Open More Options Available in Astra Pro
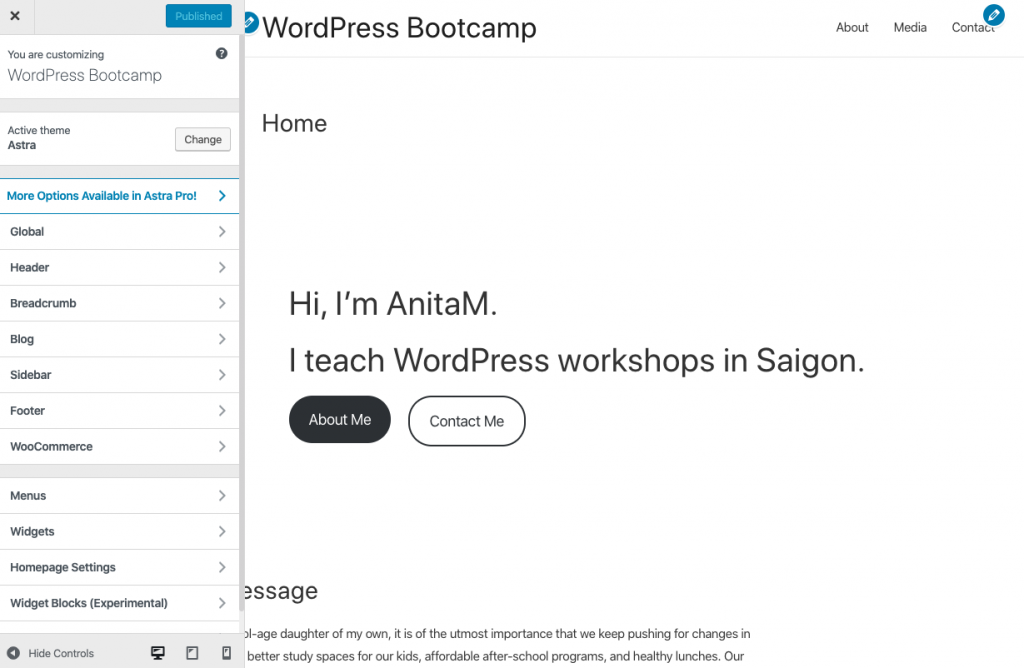Image resolution: width=1024 pixels, height=668 pixels. coord(120,196)
